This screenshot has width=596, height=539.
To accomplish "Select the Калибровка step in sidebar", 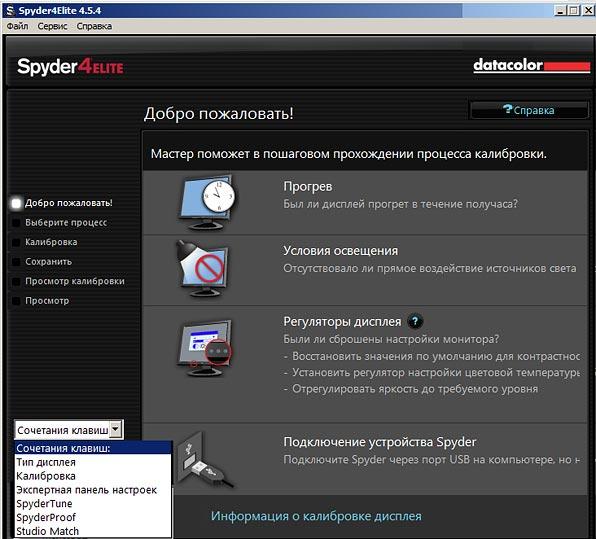I will pyautogui.click(x=45, y=242).
